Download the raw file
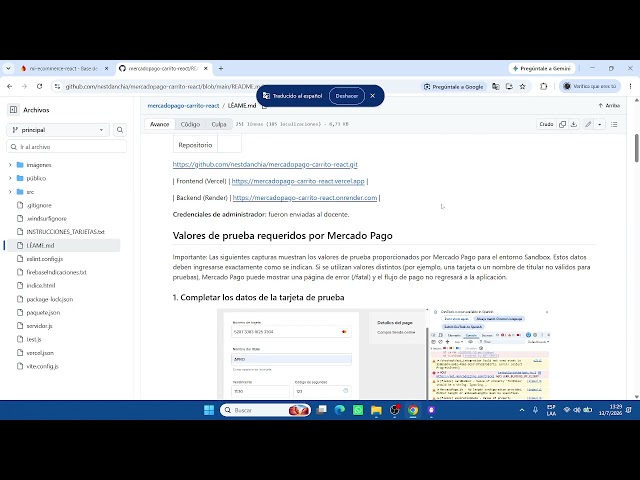This screenshot has height=480, width=640. point(574,124)
